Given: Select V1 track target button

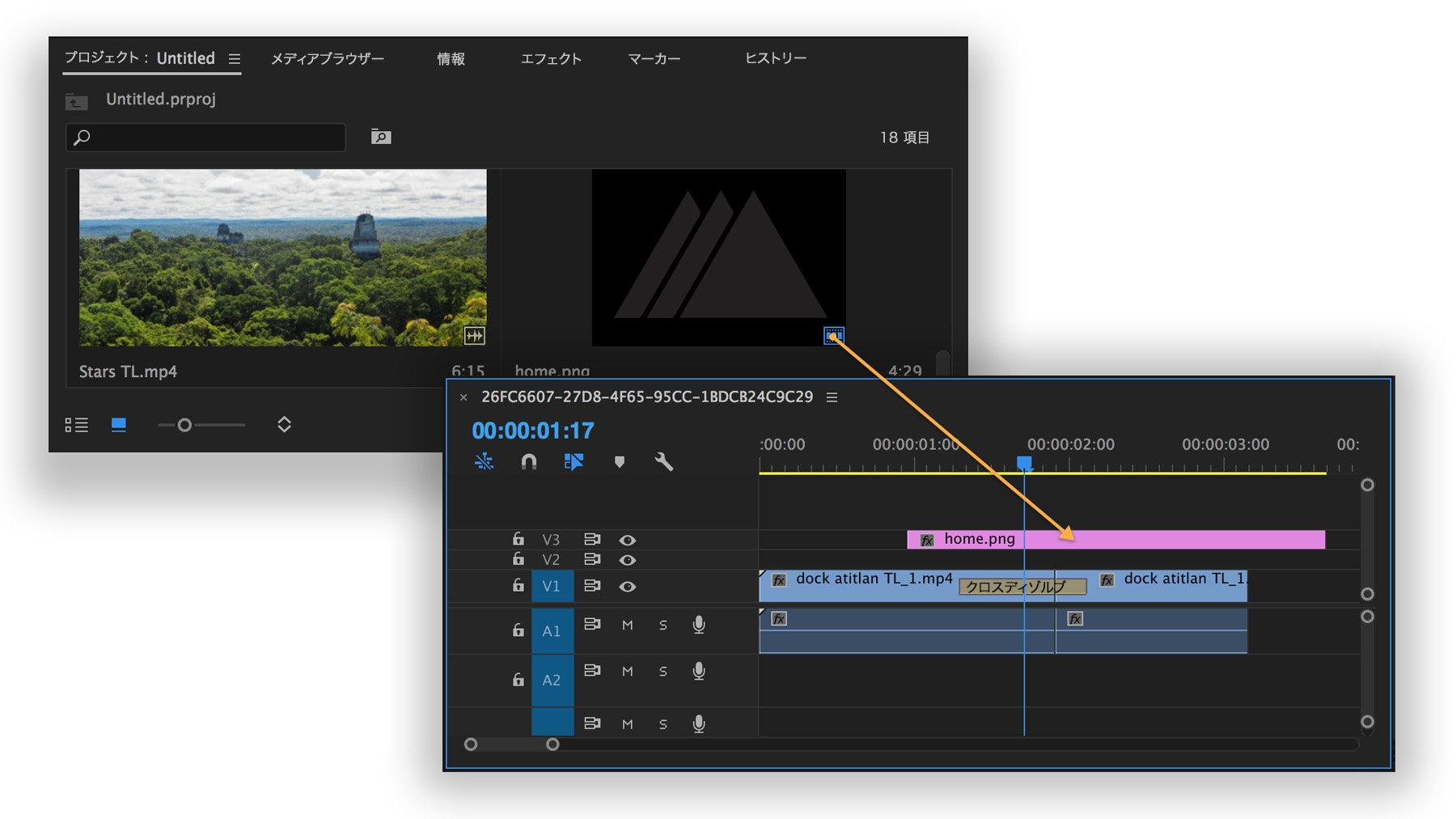Looking at the screenshot, I should click(x=552, y=586).
